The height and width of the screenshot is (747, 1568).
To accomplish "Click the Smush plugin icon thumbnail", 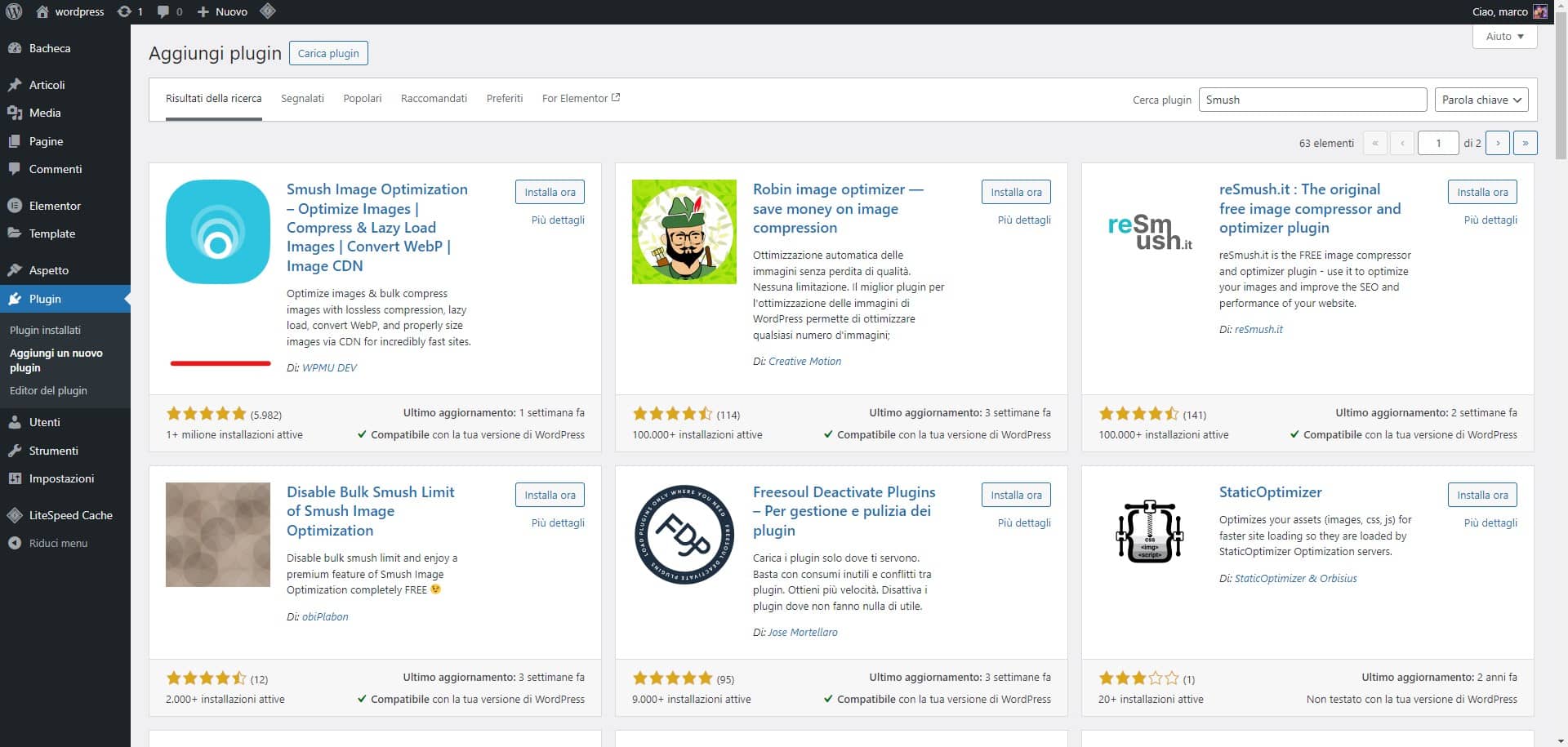I will [x=218, y=232].
